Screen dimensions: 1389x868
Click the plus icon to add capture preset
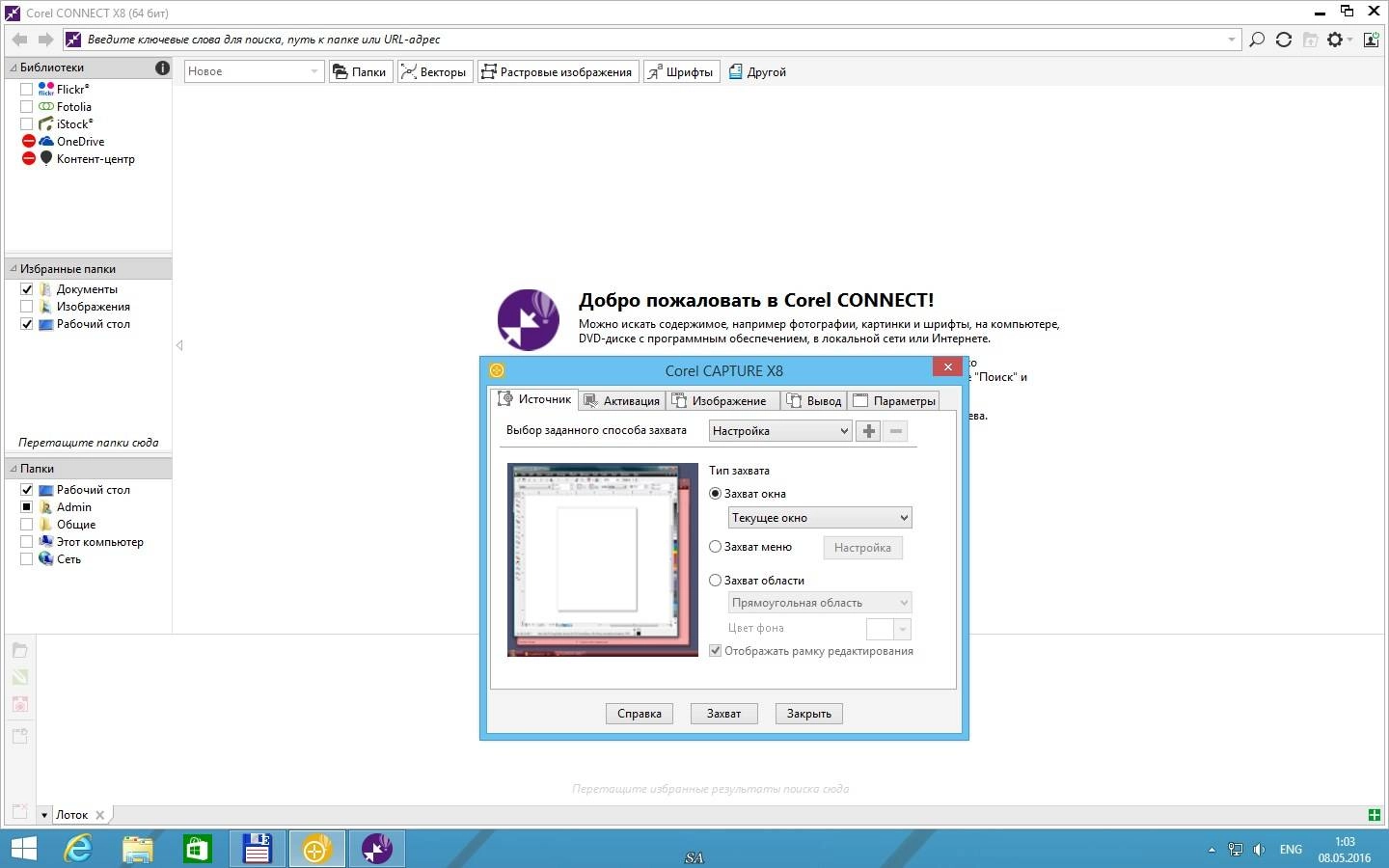point(869,431)
